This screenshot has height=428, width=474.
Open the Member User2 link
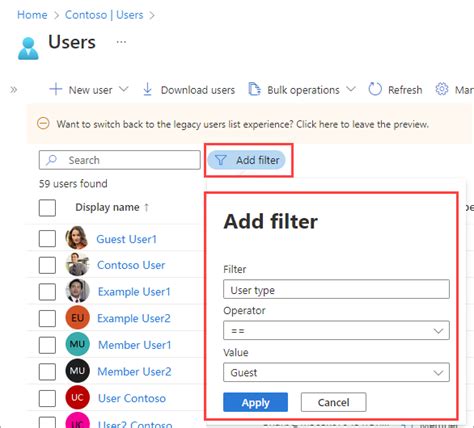(x=134, y=371)
